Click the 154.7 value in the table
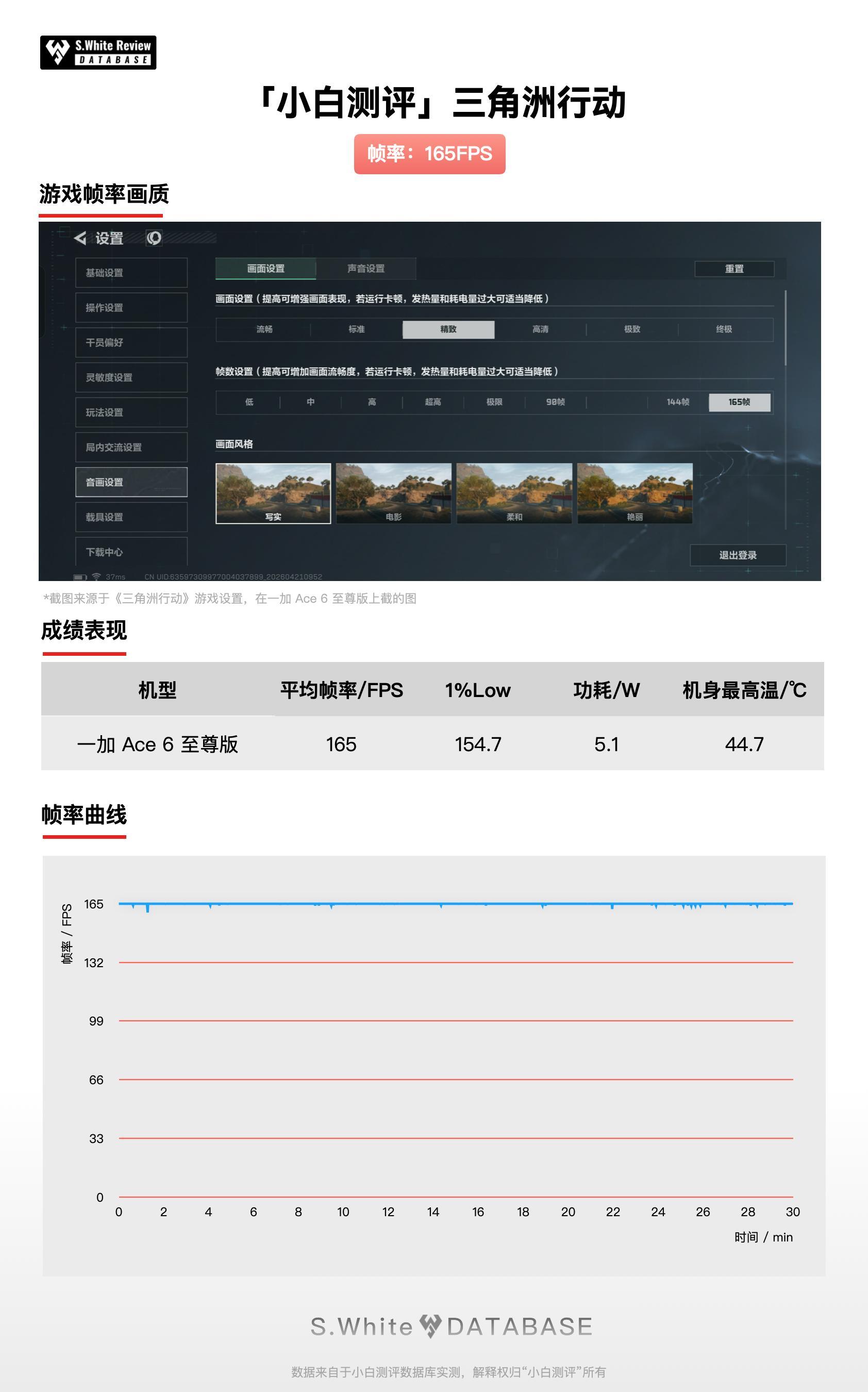This screenshot has width=868, height=1392. (x=478, y=744)
